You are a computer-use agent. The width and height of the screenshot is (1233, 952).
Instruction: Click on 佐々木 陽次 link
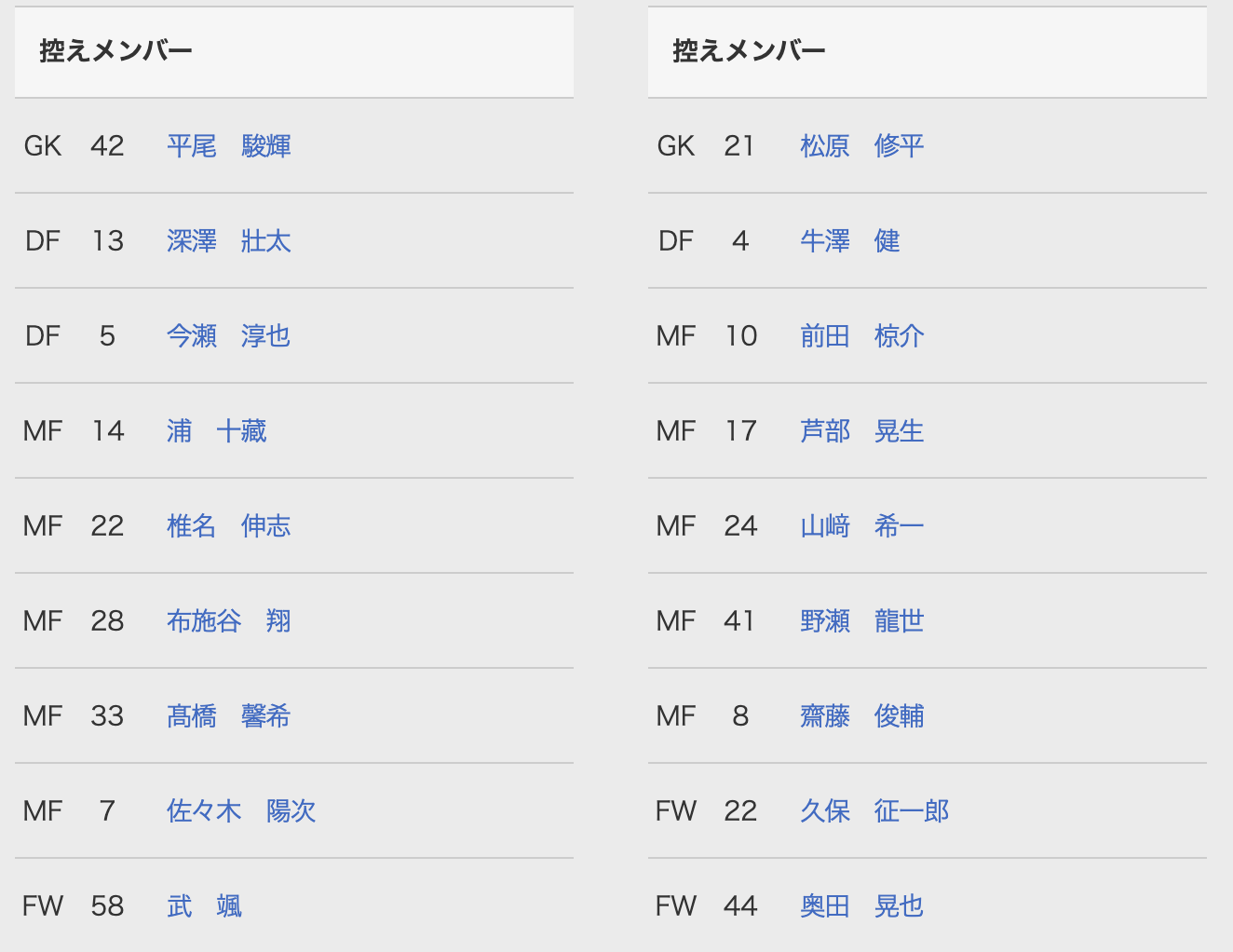[241, 811]
